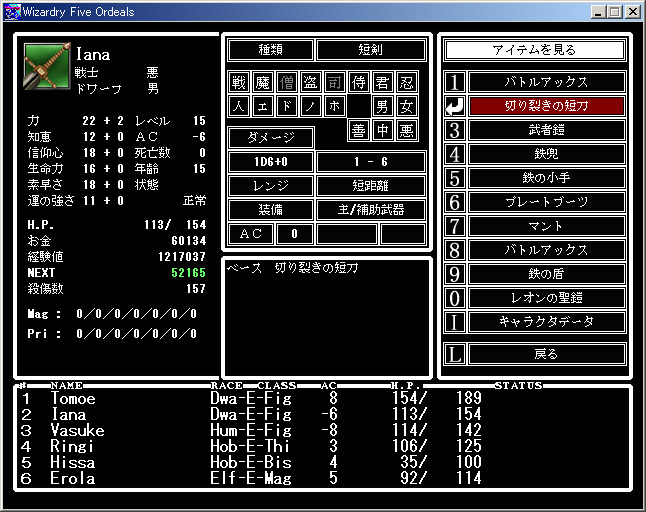Click the 短剣 weapon type value
646x512 pixels.
[370, 50]
